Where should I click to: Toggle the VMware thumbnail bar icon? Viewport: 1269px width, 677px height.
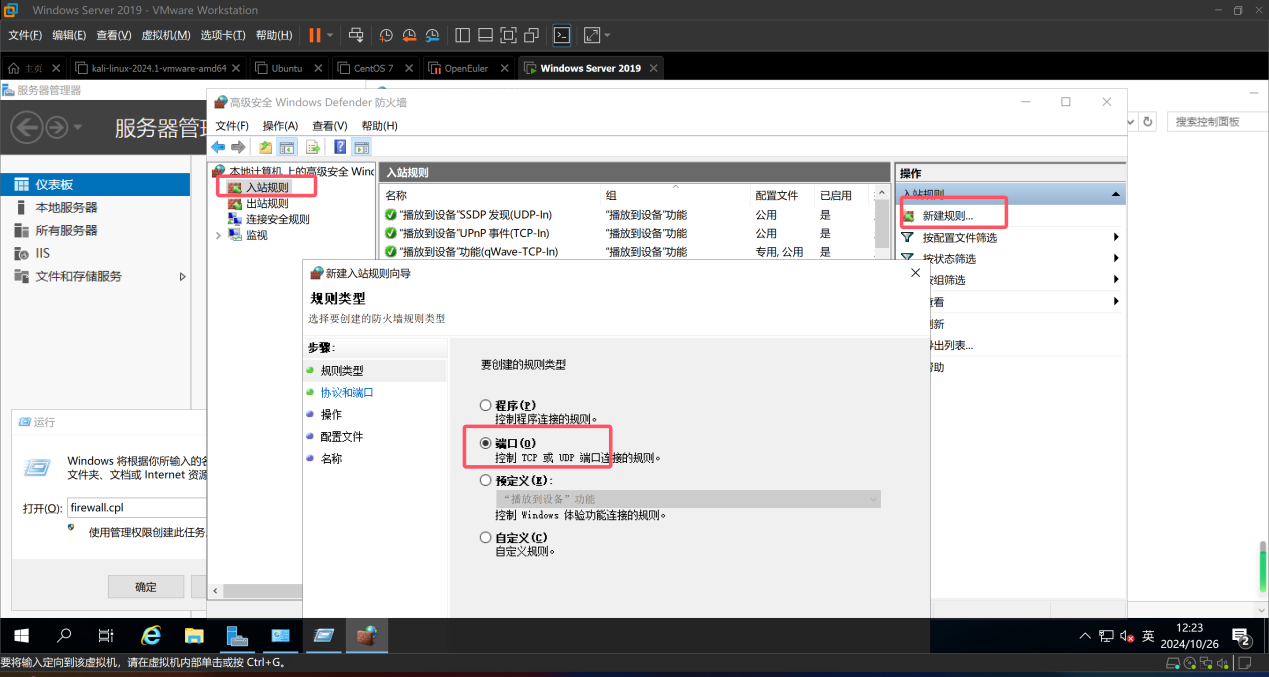485,35
